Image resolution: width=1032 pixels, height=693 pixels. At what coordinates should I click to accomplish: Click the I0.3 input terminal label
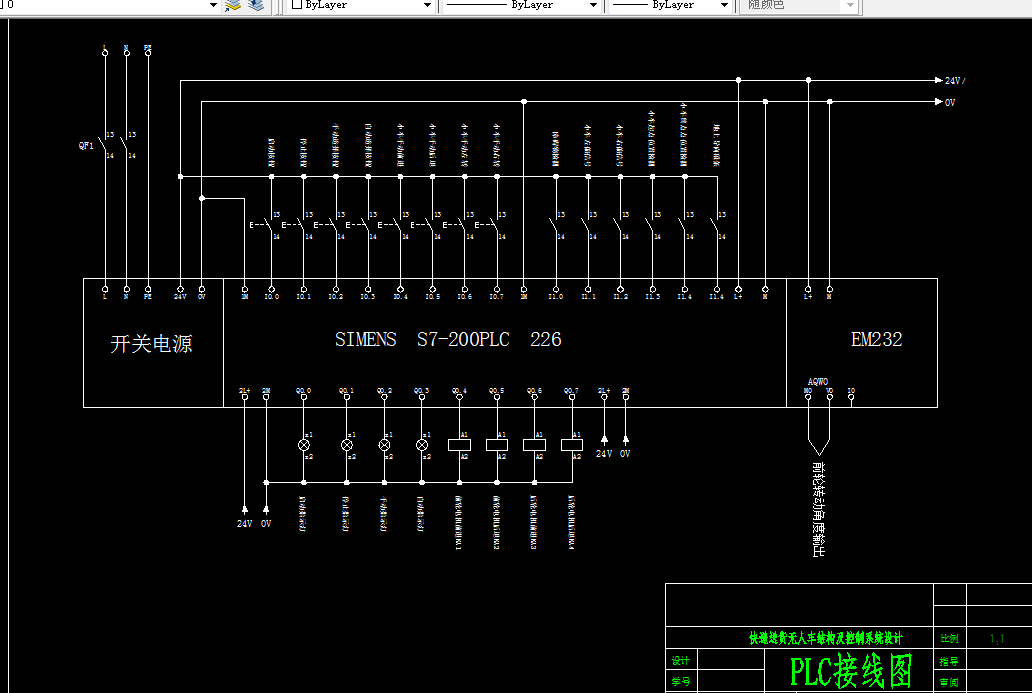pyautogui.click(x=368, y=297)
